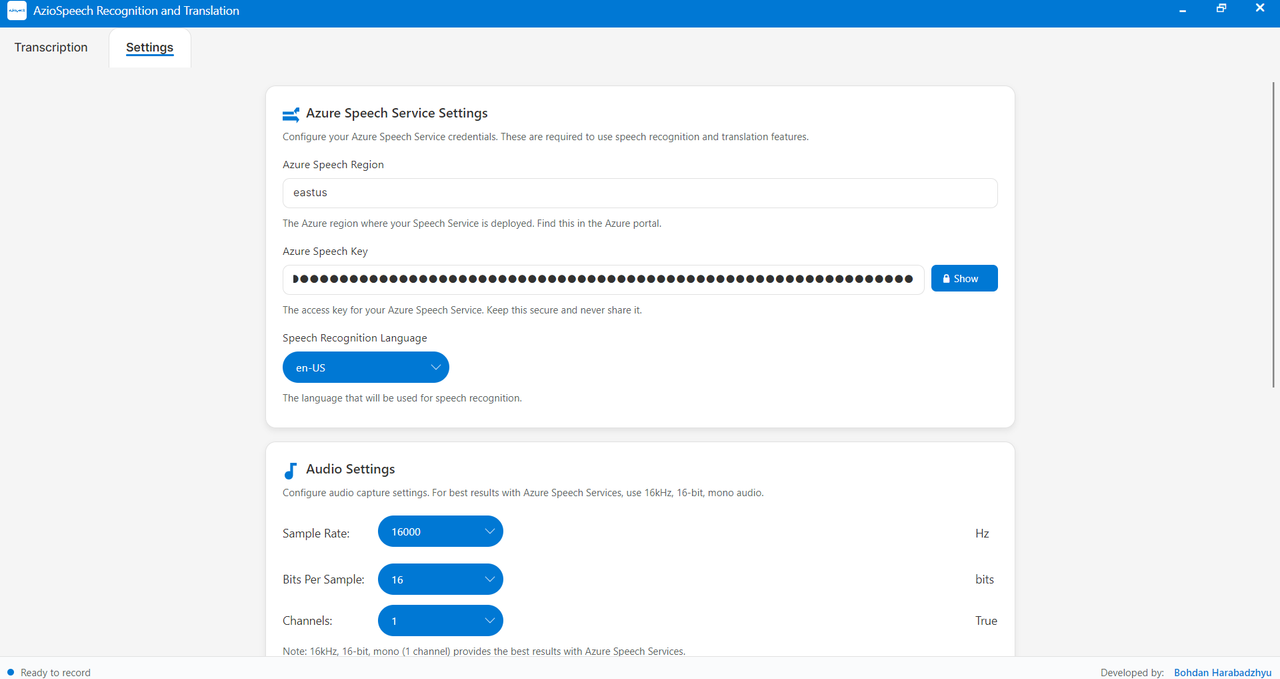Open the Channels dropdown
This screenshot has width=1280, height=679.
[440, 621]
